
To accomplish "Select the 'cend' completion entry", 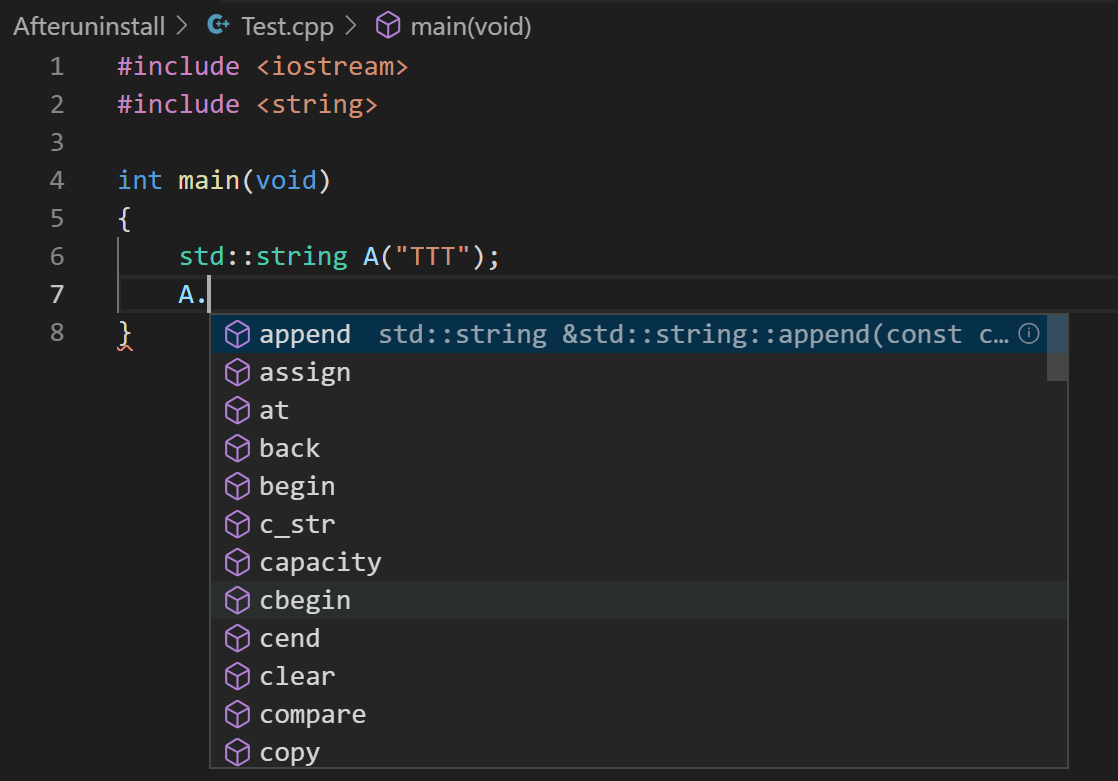I will [x=289, y=637].
